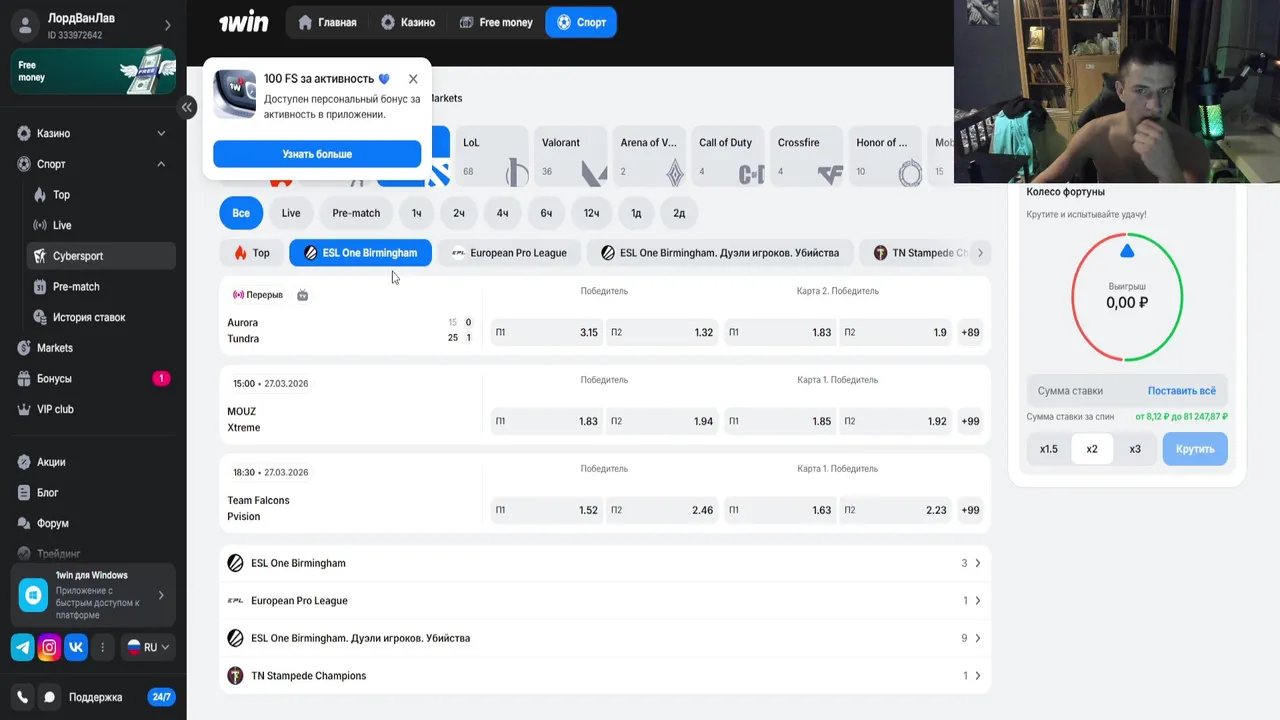
Task: Click Узнать больше button
Action: pos(317,154)
